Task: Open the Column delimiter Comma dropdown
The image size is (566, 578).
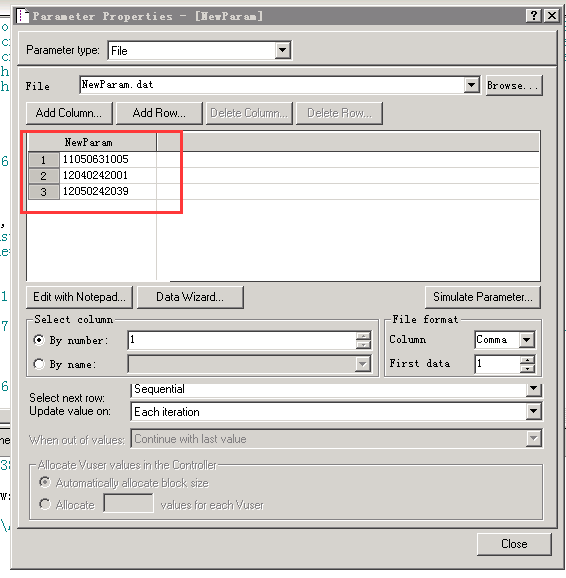Action: [x=527, y=340]
